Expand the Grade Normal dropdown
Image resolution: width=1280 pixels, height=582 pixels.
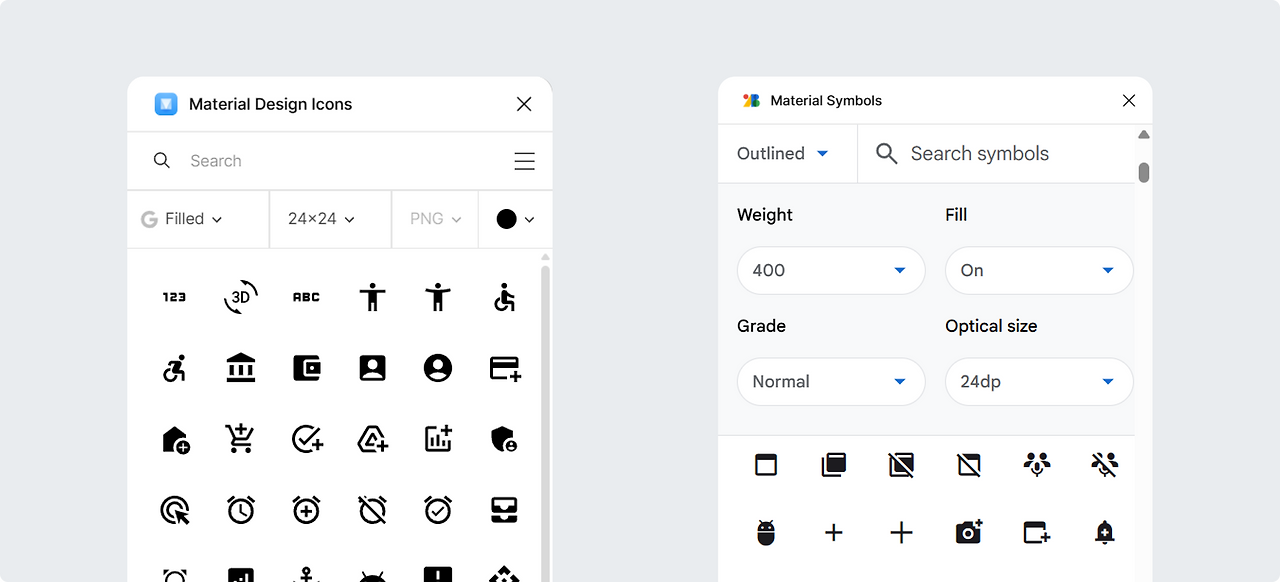pyautogui.click(x=831, y=381)
